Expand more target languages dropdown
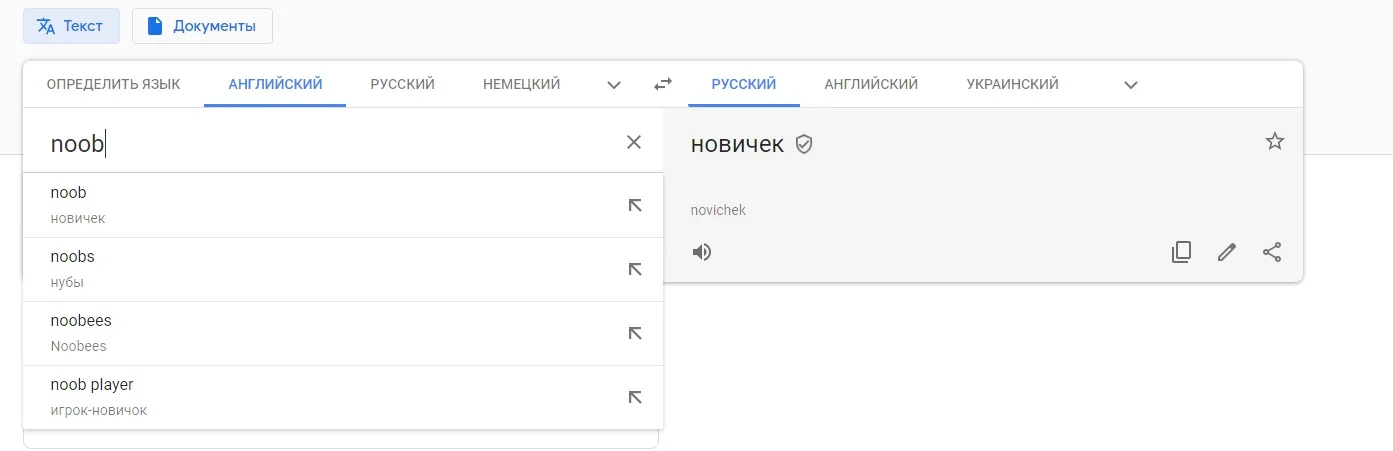This screenshot has width=1393, height=451. 1131,85
